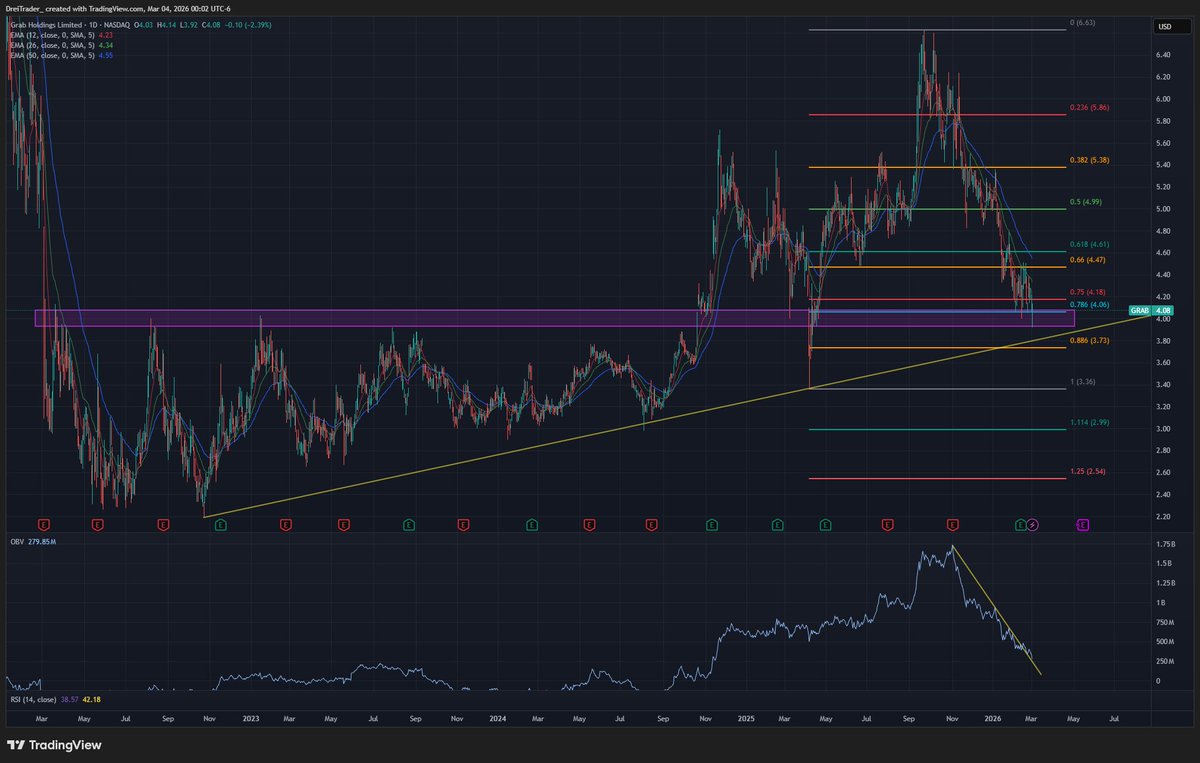This screenshot has height=763, width=1200.
Task: Click the 1.114 (2.99) Fibonacci label
Action: click(1091, 423)
